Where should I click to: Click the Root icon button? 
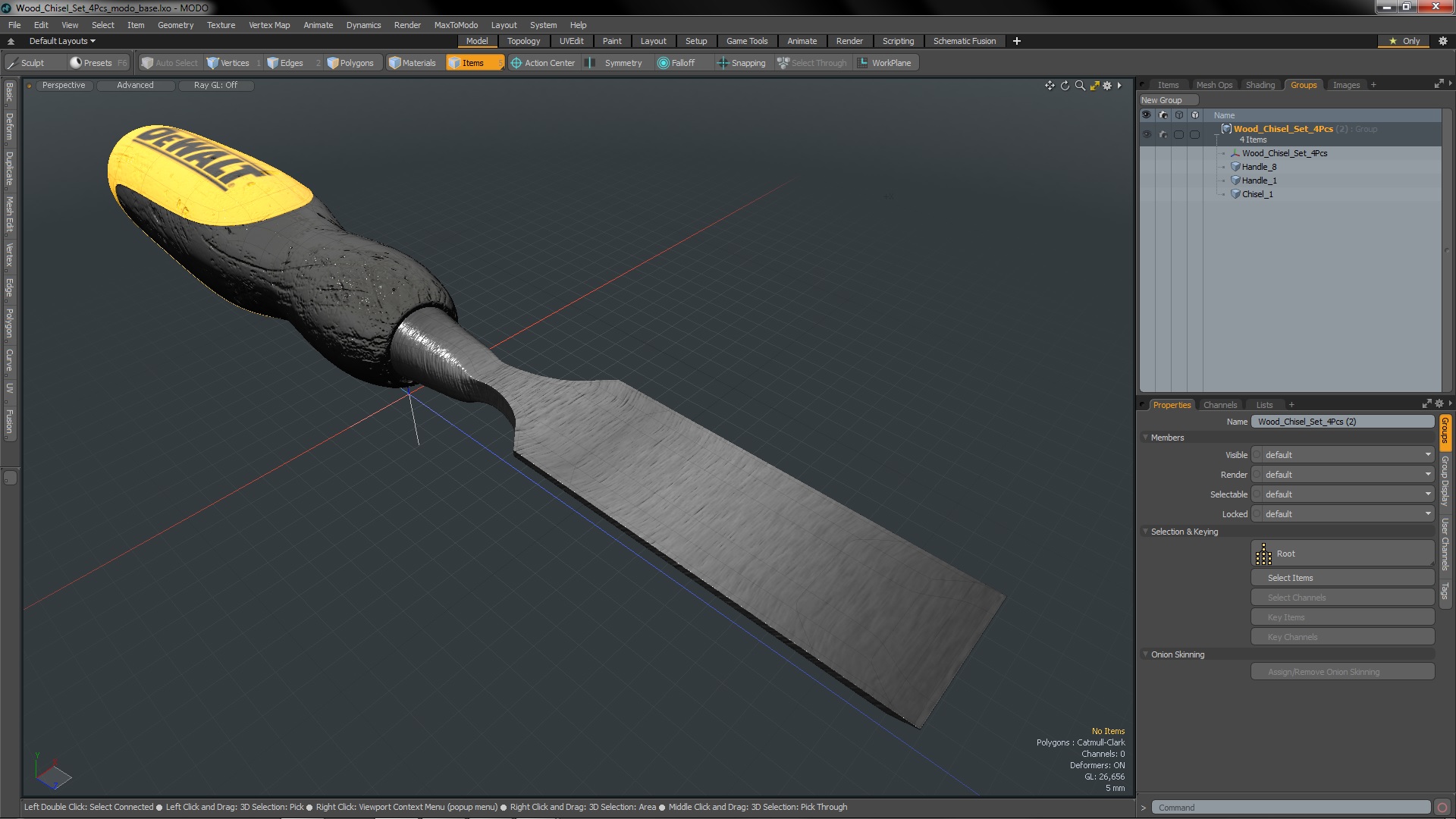(1263, 554)
